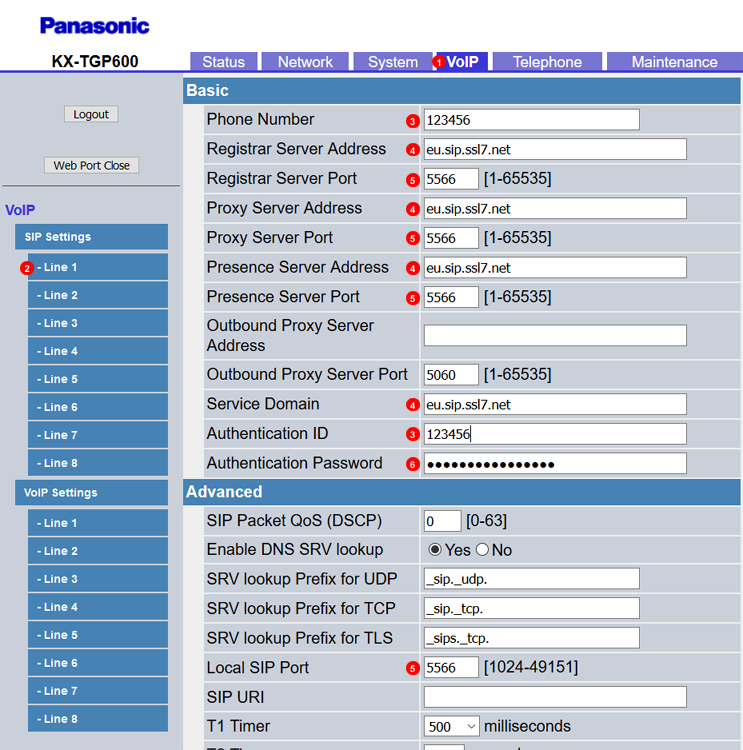Edit SRV lookup Prefix for UDP field
This screenshot has width=743, height=750.
pos(532,579)
